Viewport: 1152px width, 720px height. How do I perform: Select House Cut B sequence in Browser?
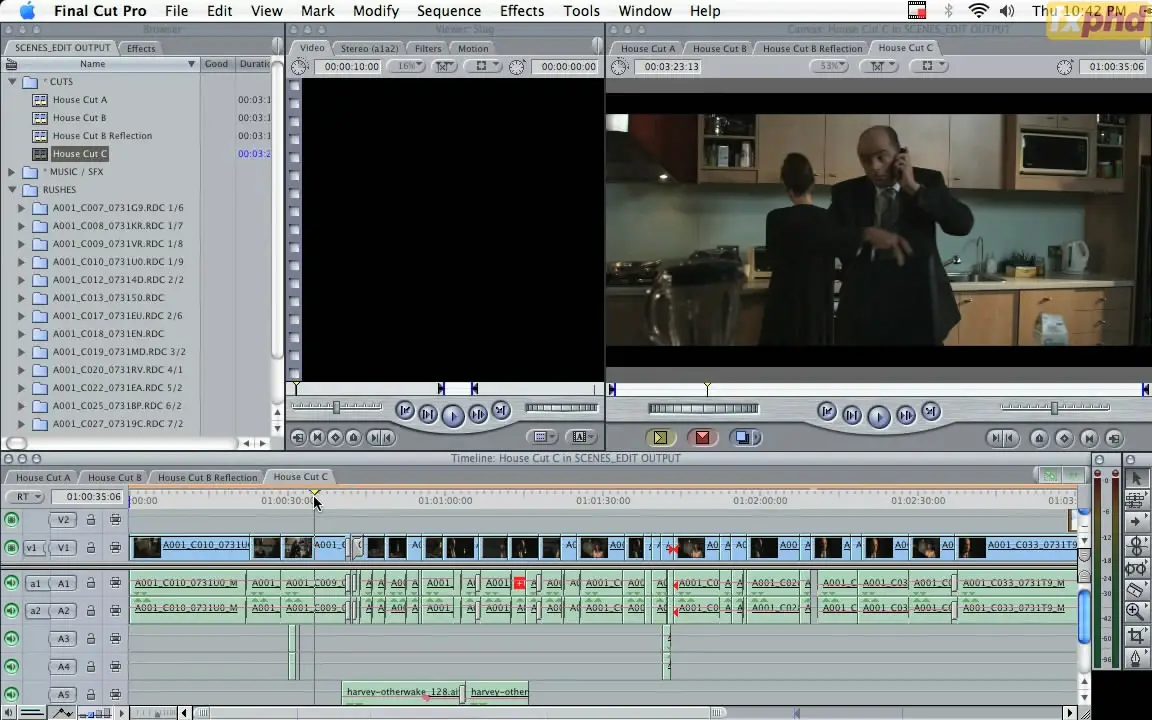[79, 118]
